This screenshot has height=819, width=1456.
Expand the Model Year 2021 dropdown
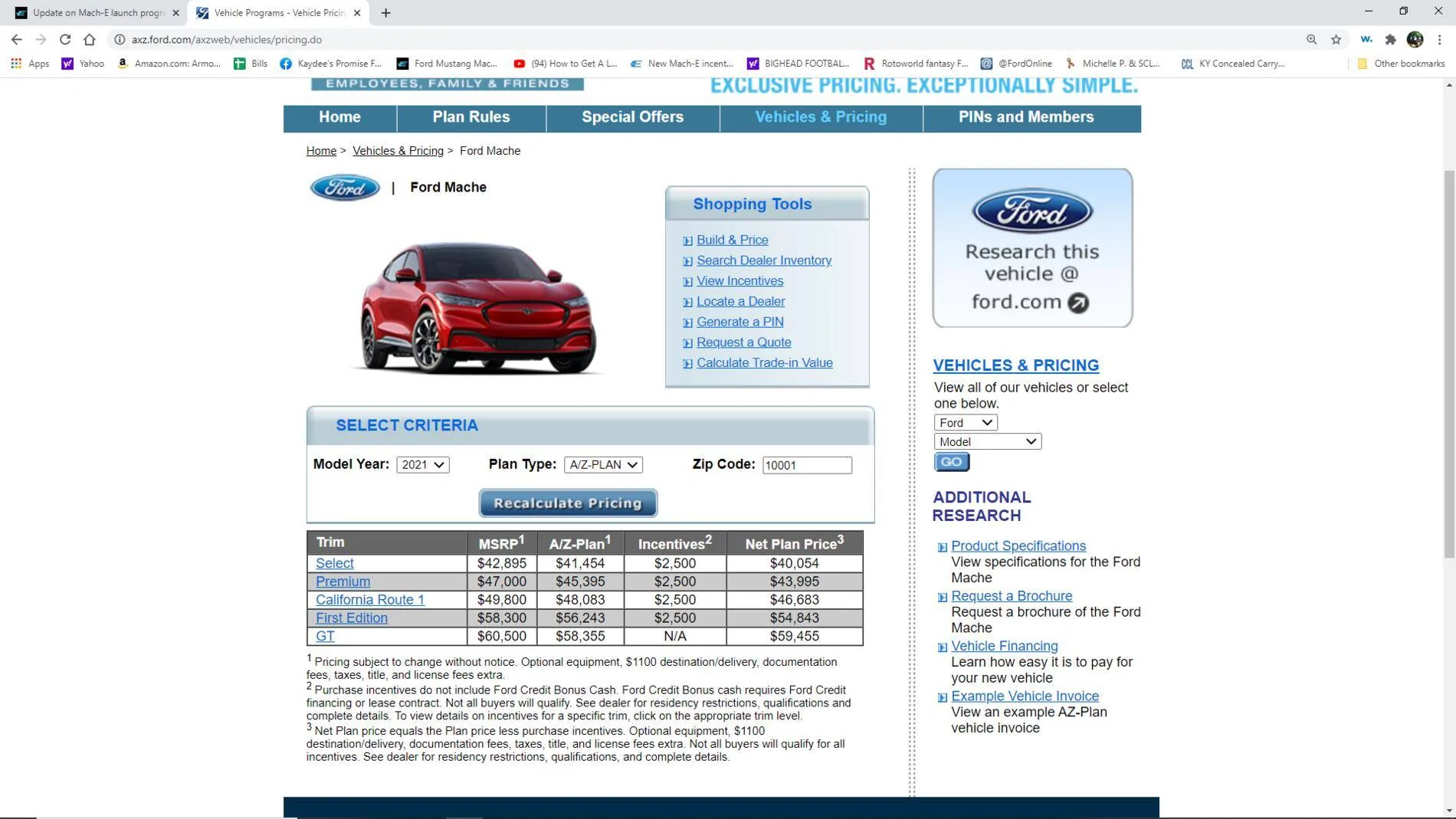click(423, 465)
